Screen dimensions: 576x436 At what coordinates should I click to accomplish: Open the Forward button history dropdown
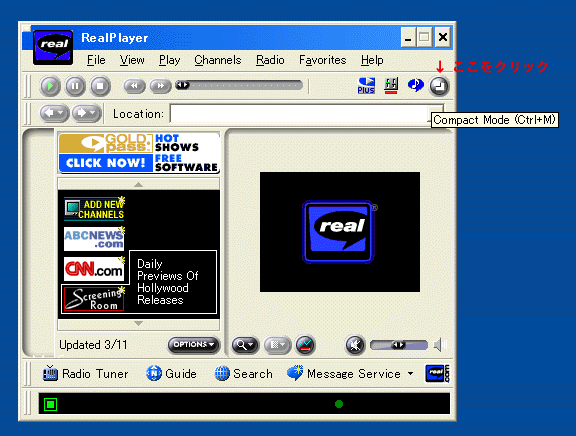click(x=93, y=113)
